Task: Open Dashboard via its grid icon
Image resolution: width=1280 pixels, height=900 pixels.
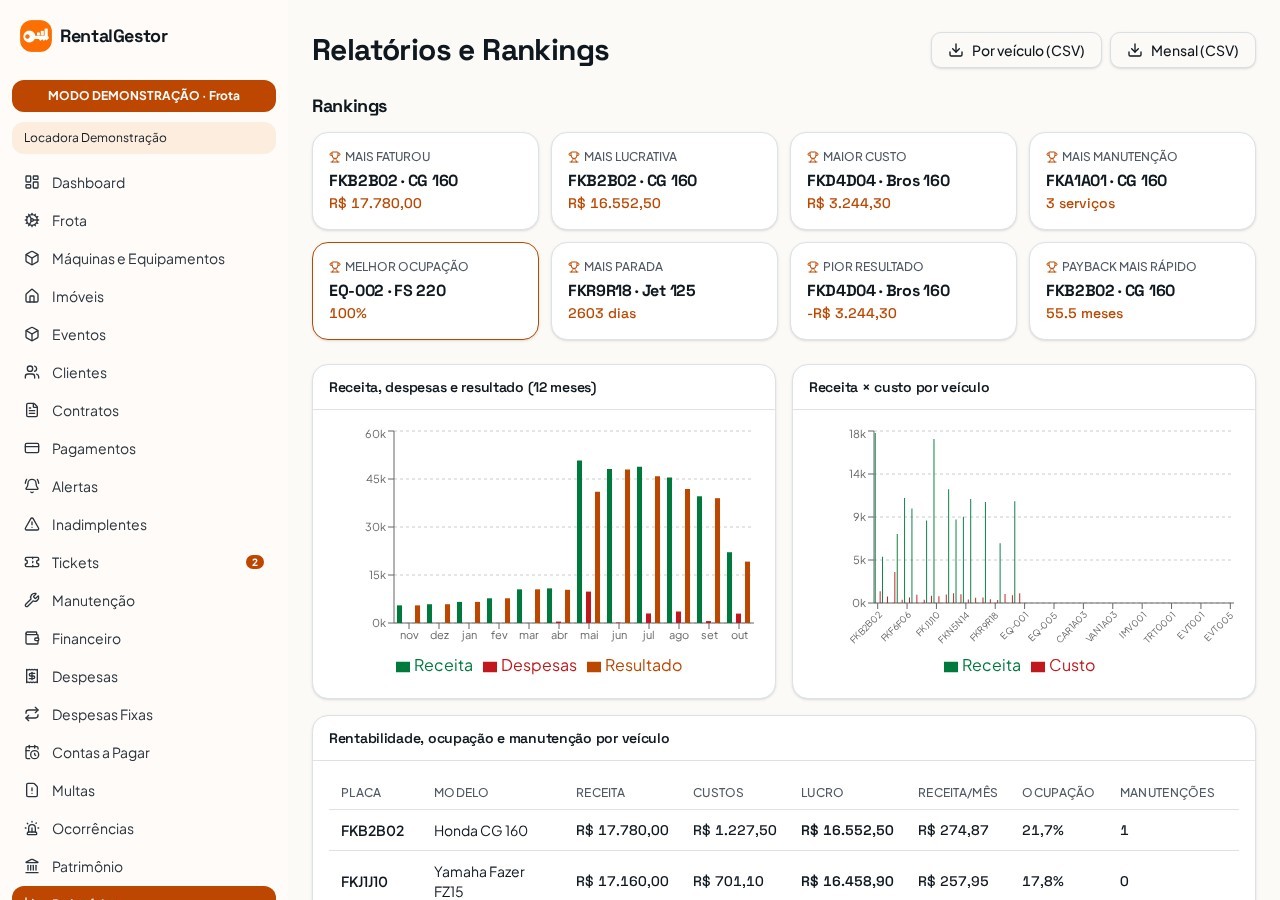Action: point(32,182)
